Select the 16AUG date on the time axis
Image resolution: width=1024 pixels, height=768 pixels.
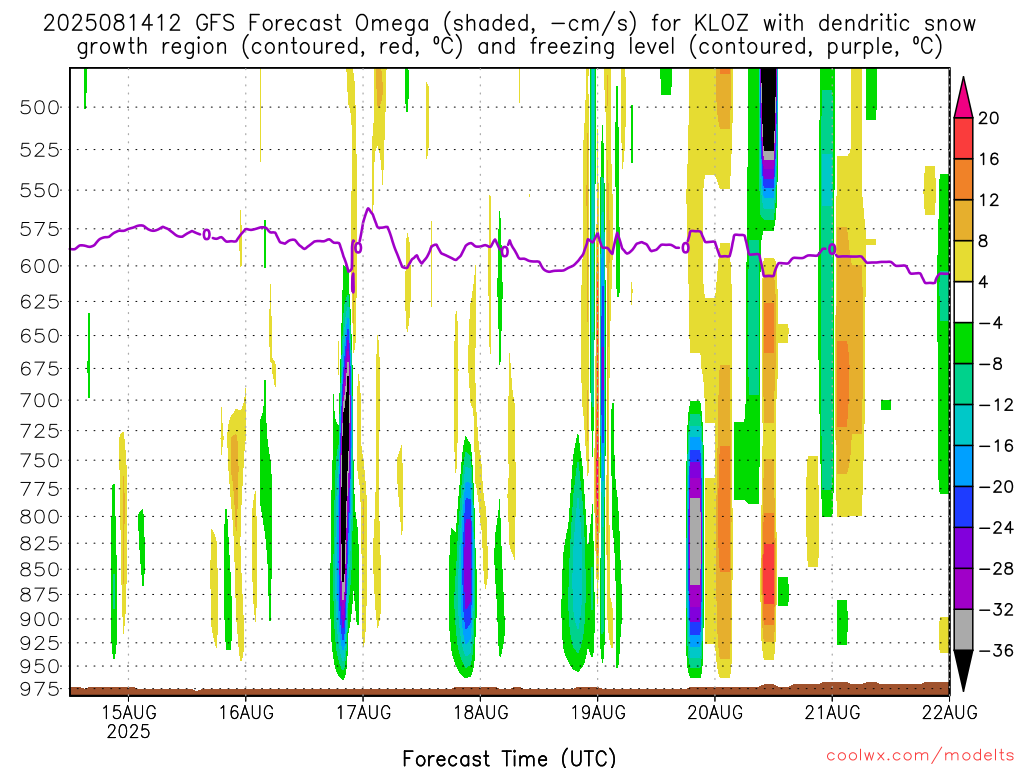246,712
